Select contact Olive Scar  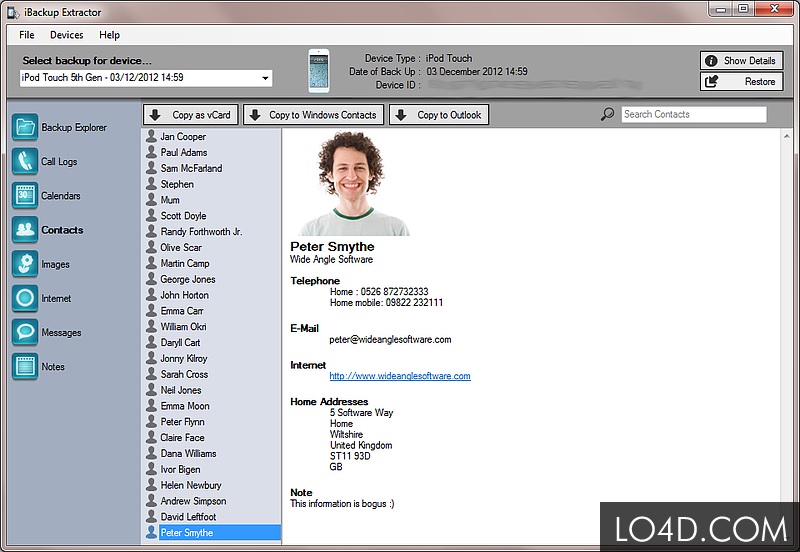(181, 247)
